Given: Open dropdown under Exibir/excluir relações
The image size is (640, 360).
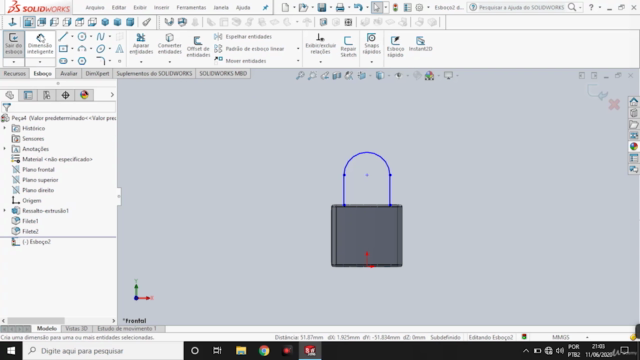Looking at the screenshot, I should point(320,62).
